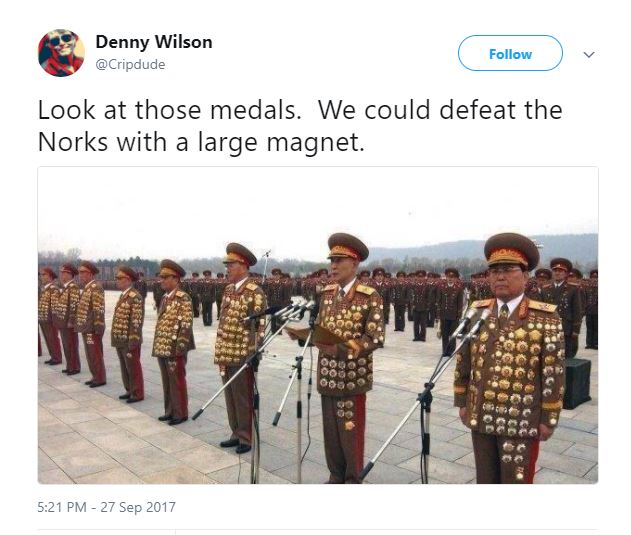Click the 27 Sep 2017 date link
631x535 pixels.
(x=138, y=507)
